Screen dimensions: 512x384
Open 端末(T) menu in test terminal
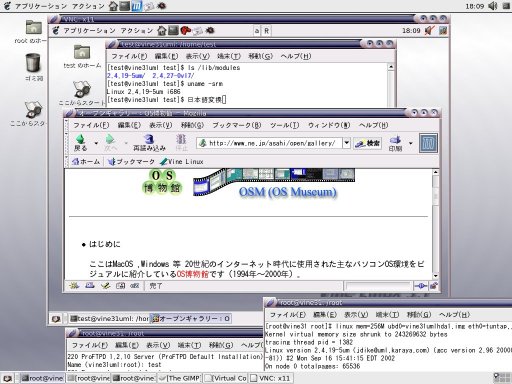229,56
